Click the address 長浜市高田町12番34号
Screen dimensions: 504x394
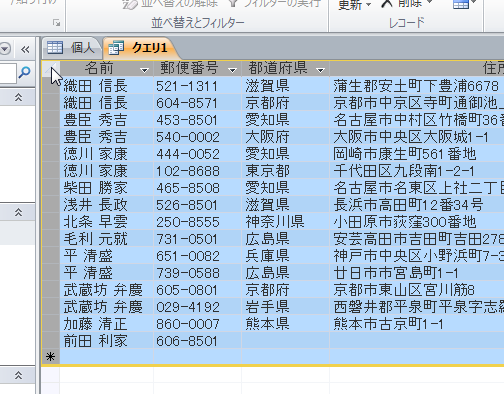coord(417,205)
